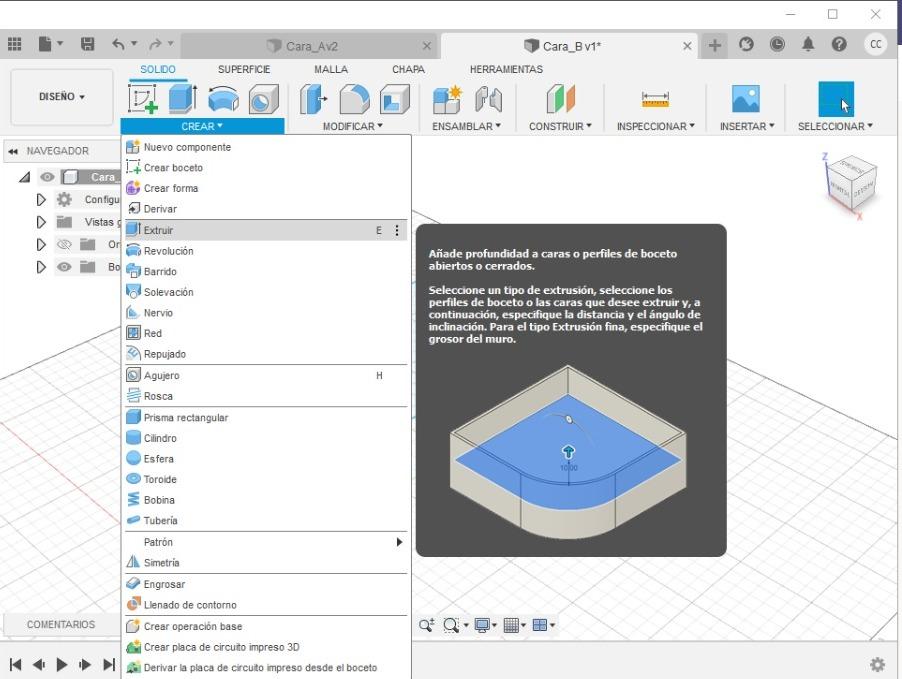
Task: Open the INSPECCIONAR dropdown menu
Action: point(656,126)
